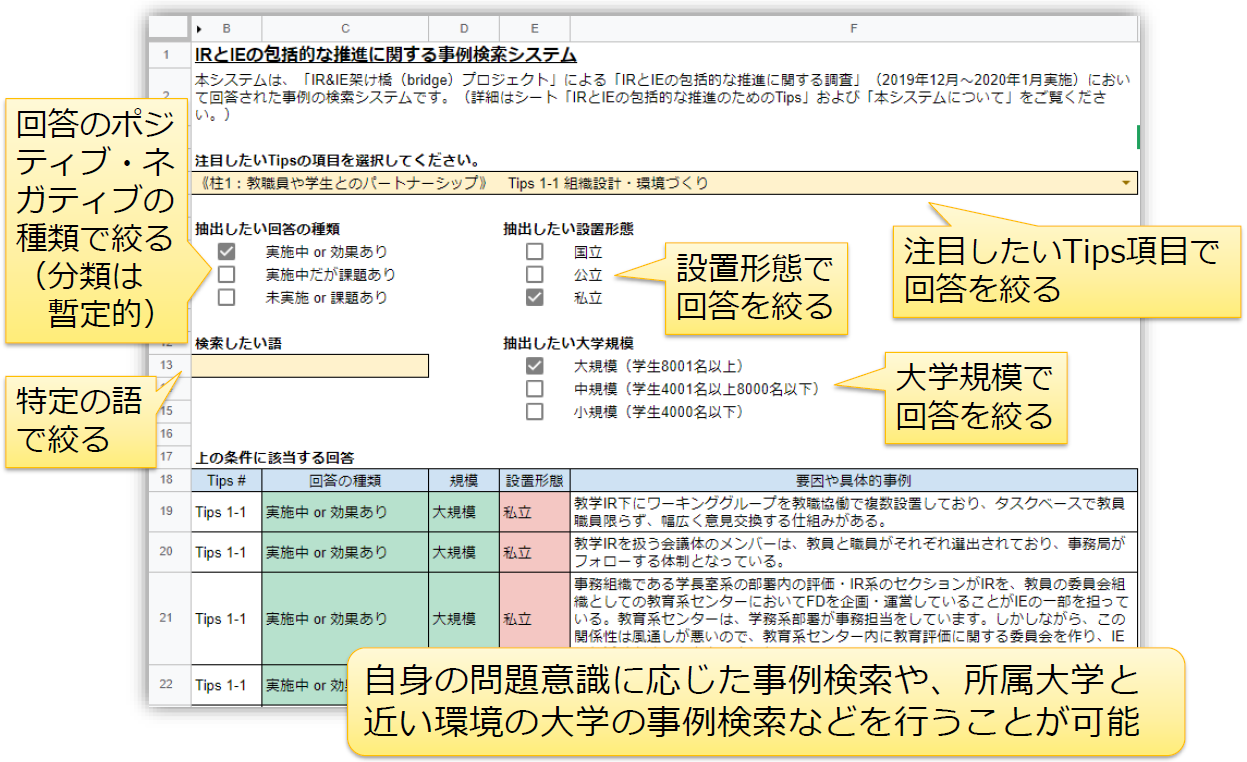Viewport: 1247px width, 762px height.
Task: Click 私立 cell in row 19
Action: click(534, 513)
